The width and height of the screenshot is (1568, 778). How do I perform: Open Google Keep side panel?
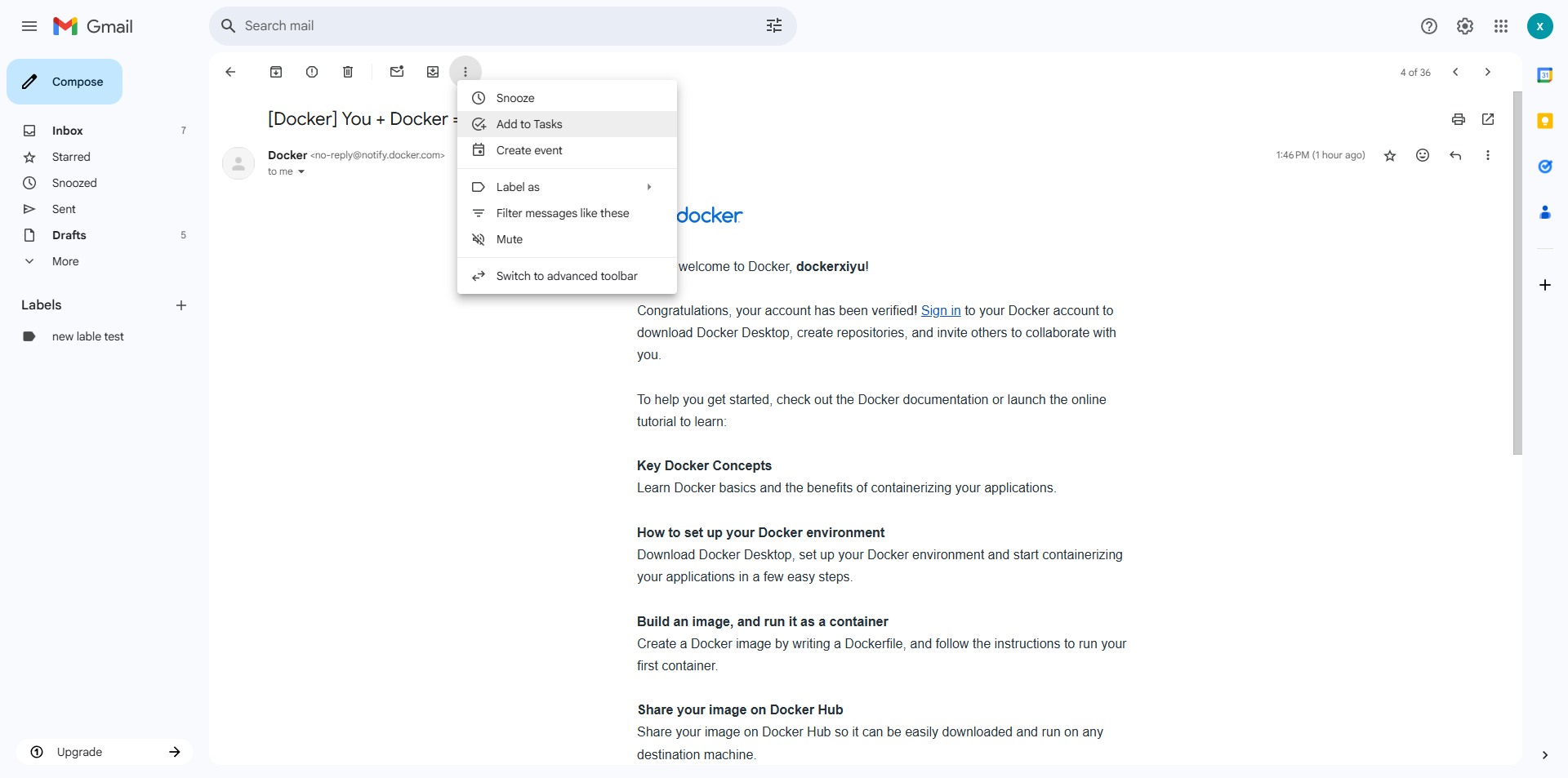(1545, 121)
